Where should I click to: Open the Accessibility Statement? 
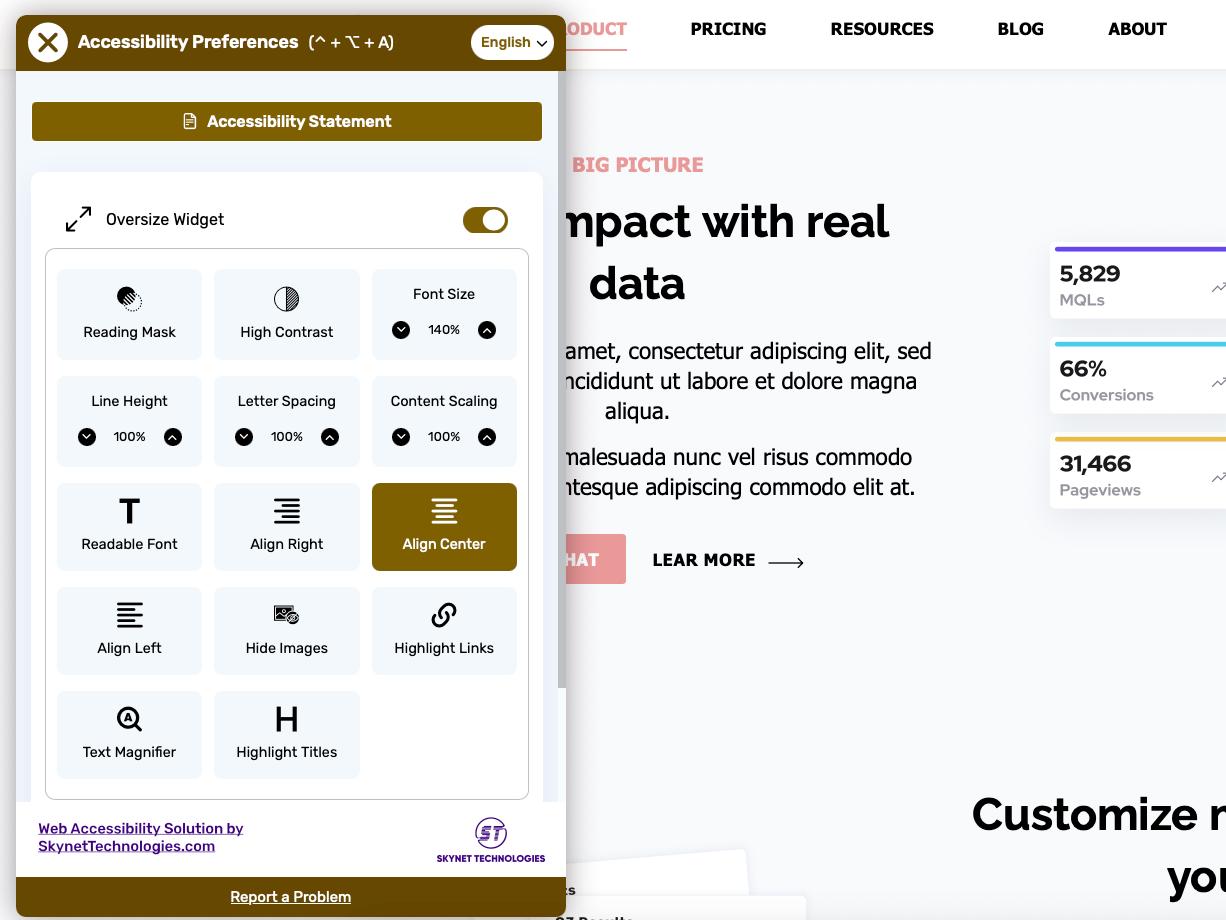click(x=287, y=122)
